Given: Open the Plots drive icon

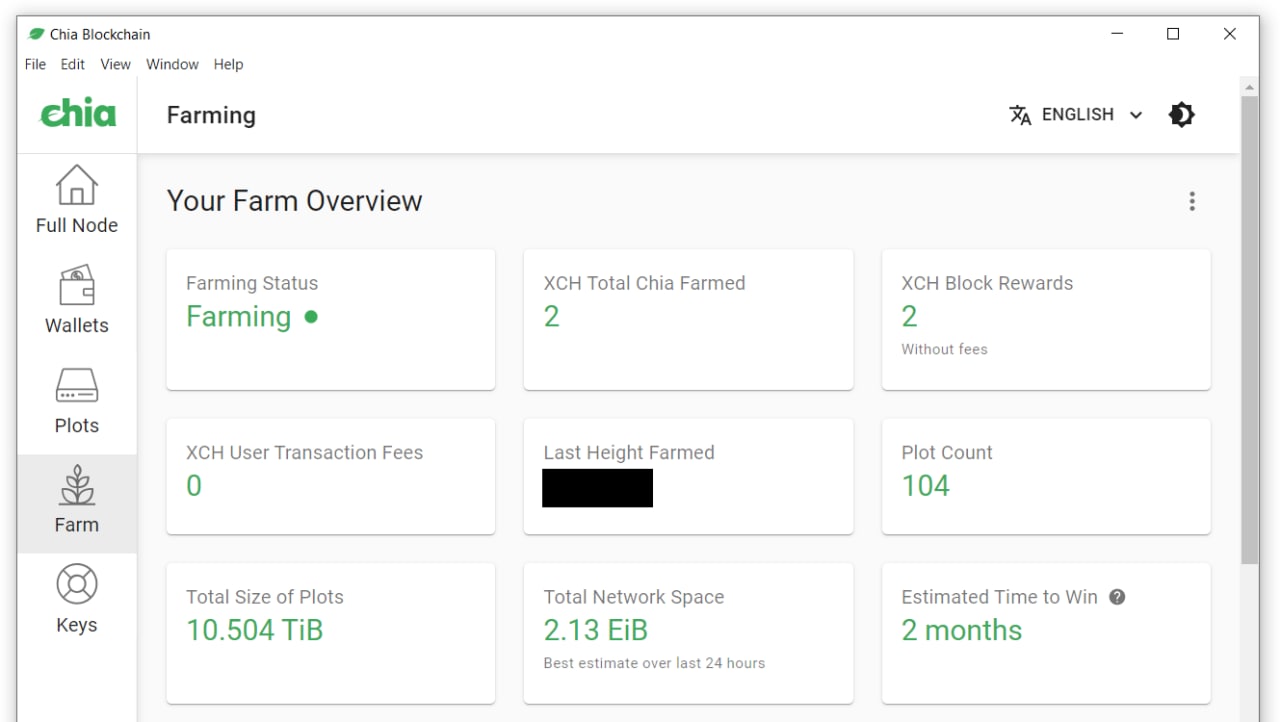Looking at the screenshot, I should (x=77, y=386).
